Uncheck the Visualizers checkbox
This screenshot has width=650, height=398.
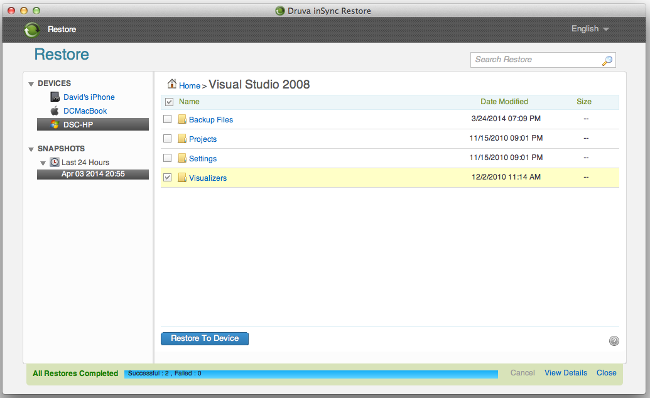(167, 177)
